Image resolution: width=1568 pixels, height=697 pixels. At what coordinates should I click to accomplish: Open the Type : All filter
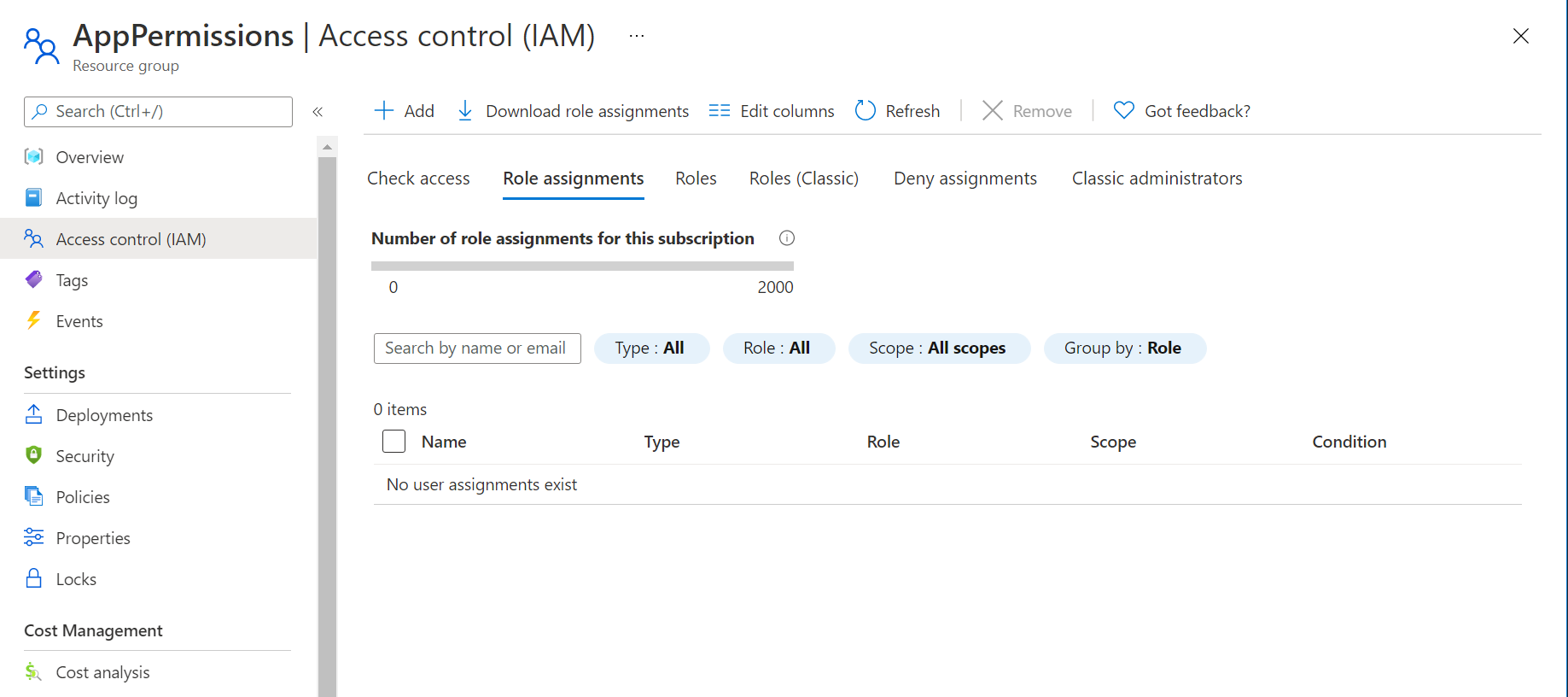[651, 348]
